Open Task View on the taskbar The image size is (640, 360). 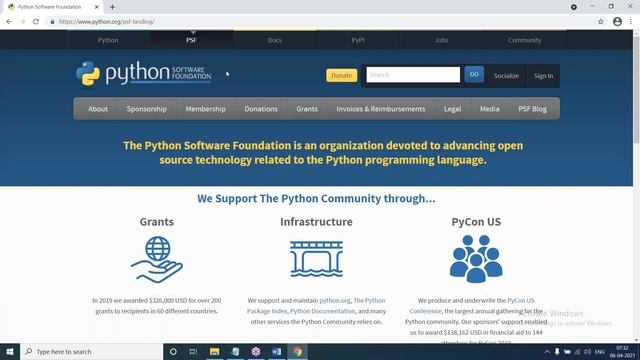tap(193, 351)
